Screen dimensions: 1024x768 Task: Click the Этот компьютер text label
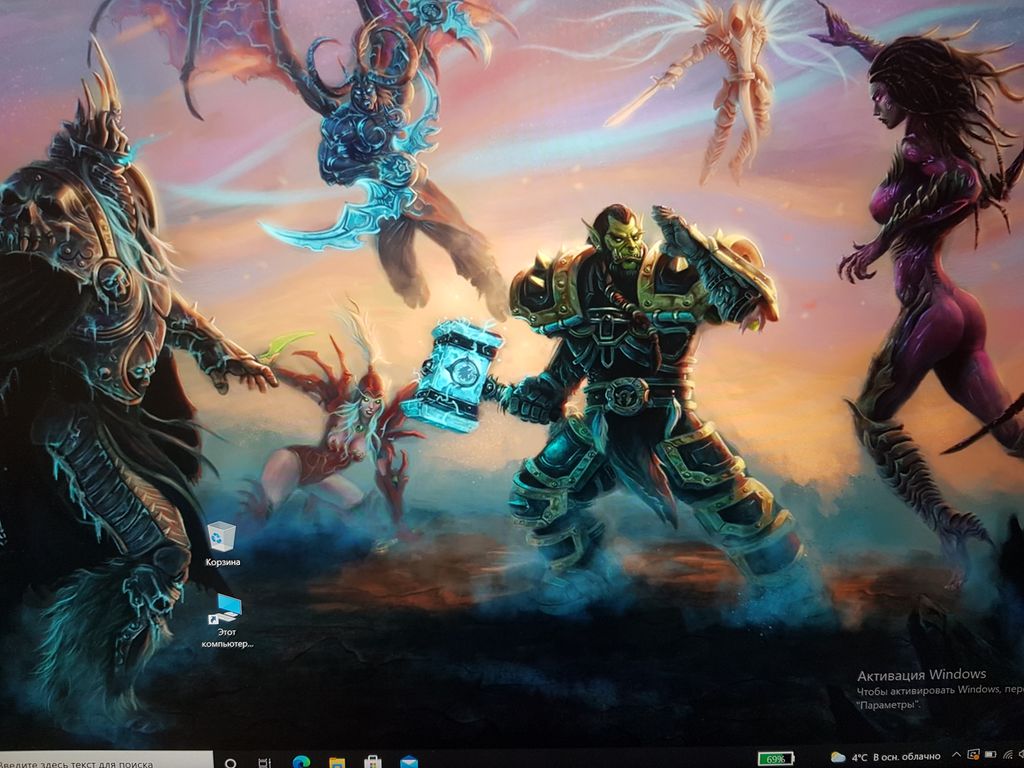click(228, 637)
